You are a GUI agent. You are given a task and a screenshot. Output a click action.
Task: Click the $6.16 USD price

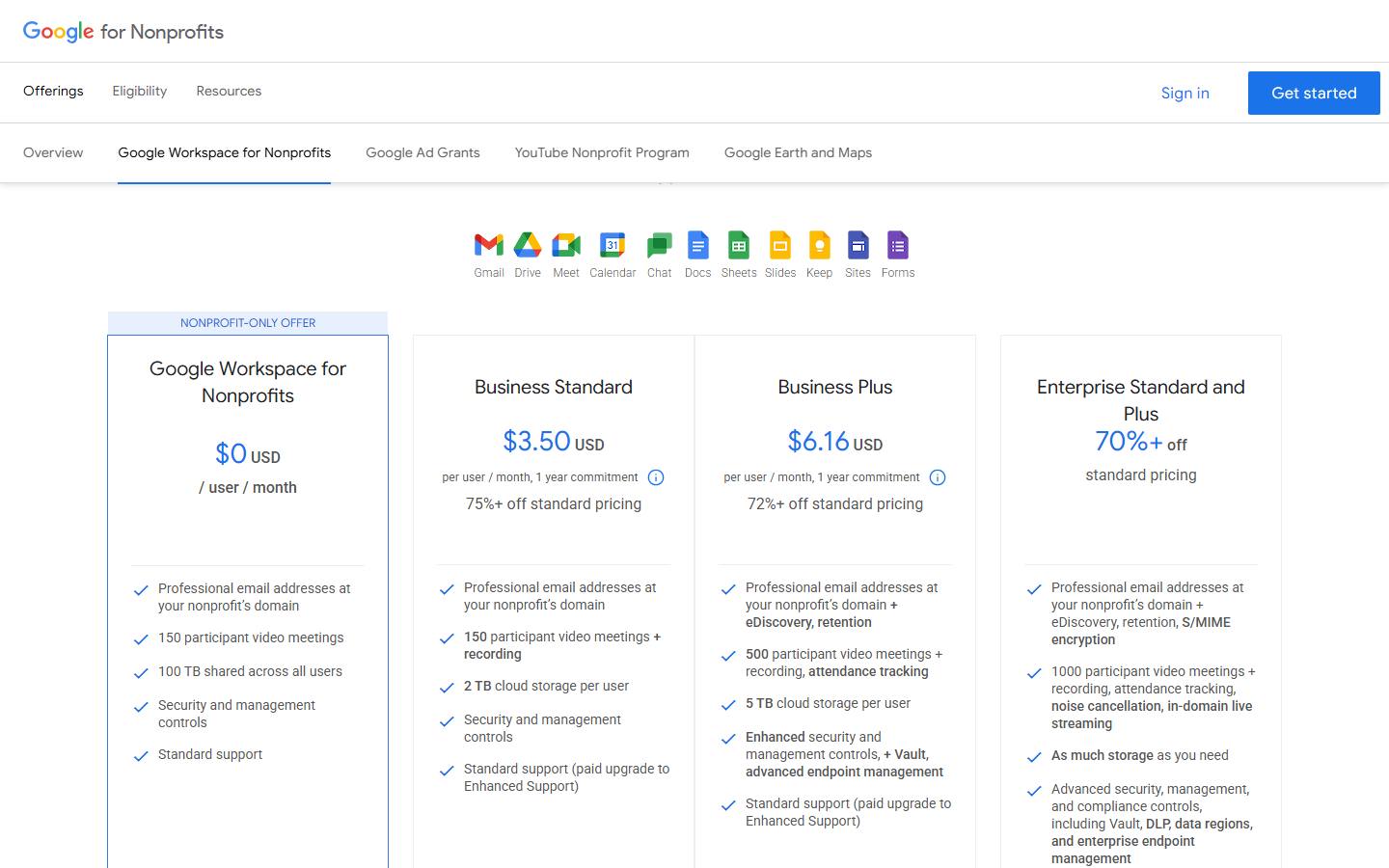[x=835, y=442]
